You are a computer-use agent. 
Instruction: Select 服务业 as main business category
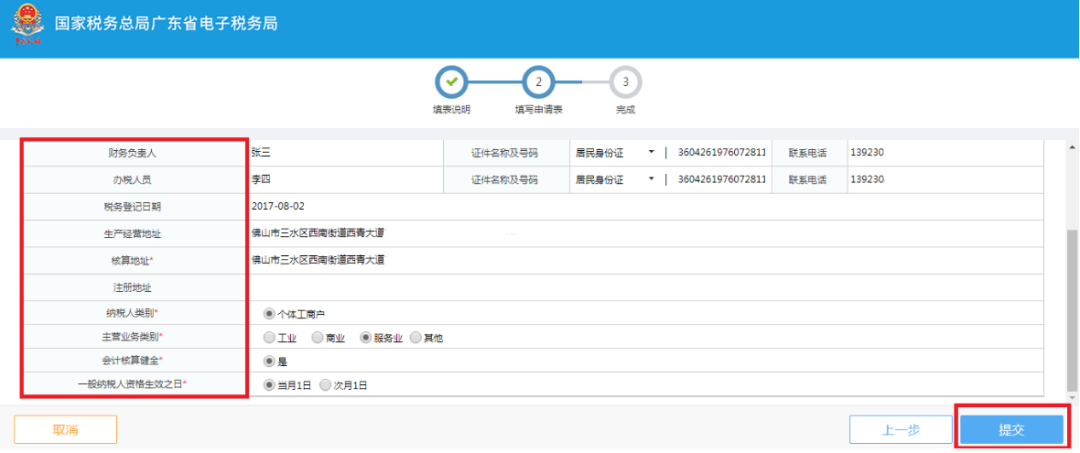[366, 338]
